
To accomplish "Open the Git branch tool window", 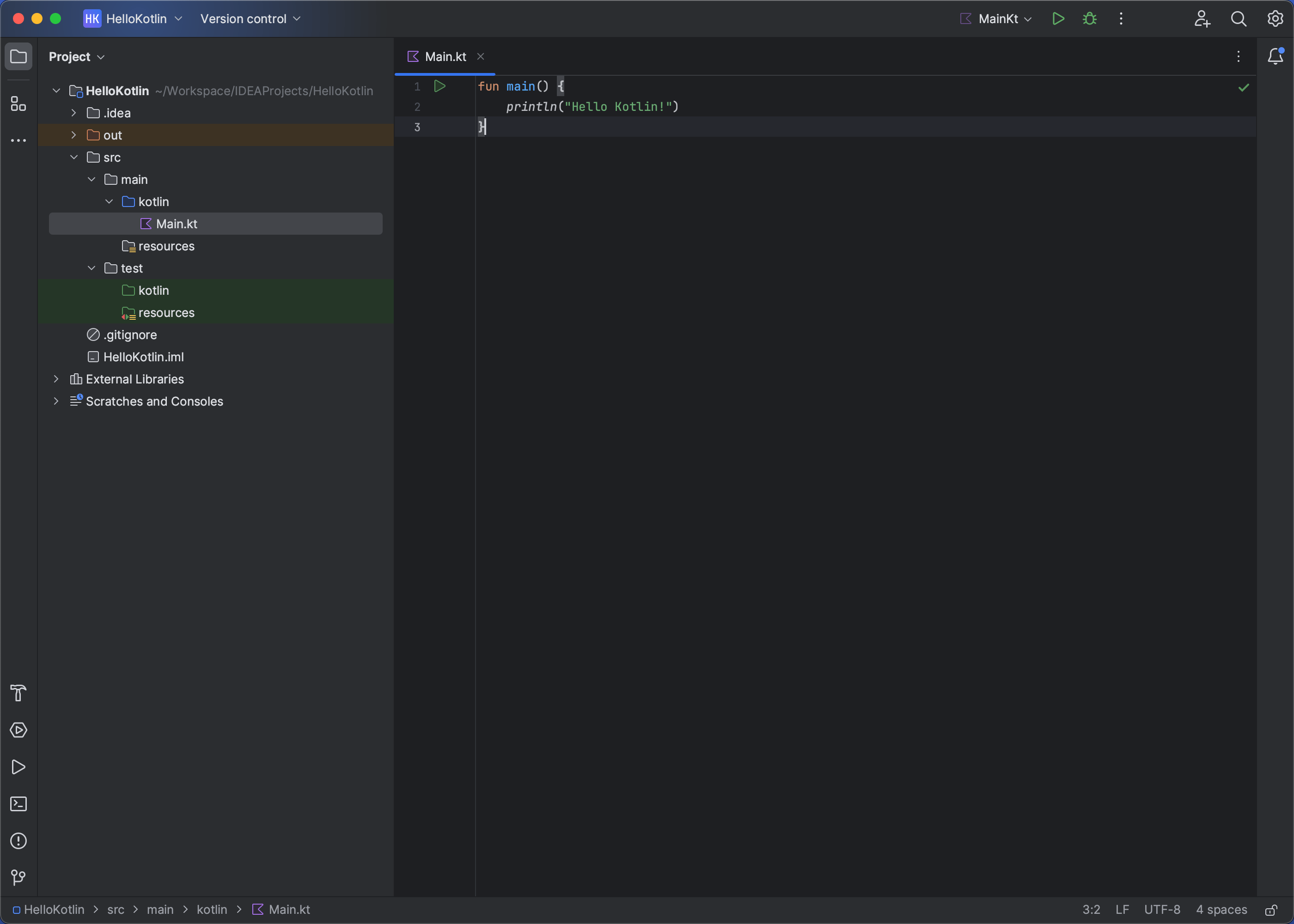I will coord(18,878).
